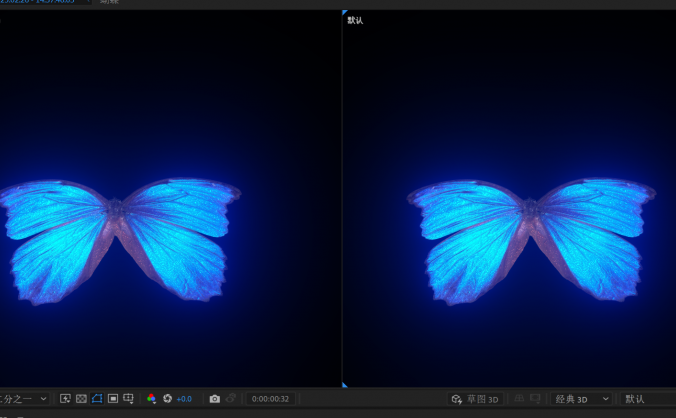This screenshot has height=418, width=676.
Task: Click the extended viewer icon
Action: 535,399
